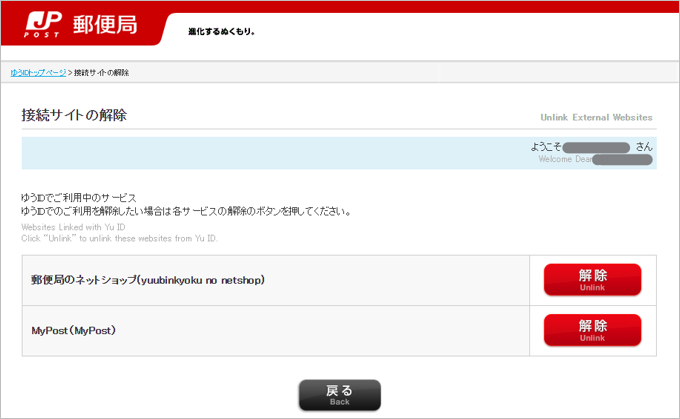Click the redacted name beside ようこそ
The height and width of the screenshot is (419, 680).
pyautogui.click(x=596, y=147)
